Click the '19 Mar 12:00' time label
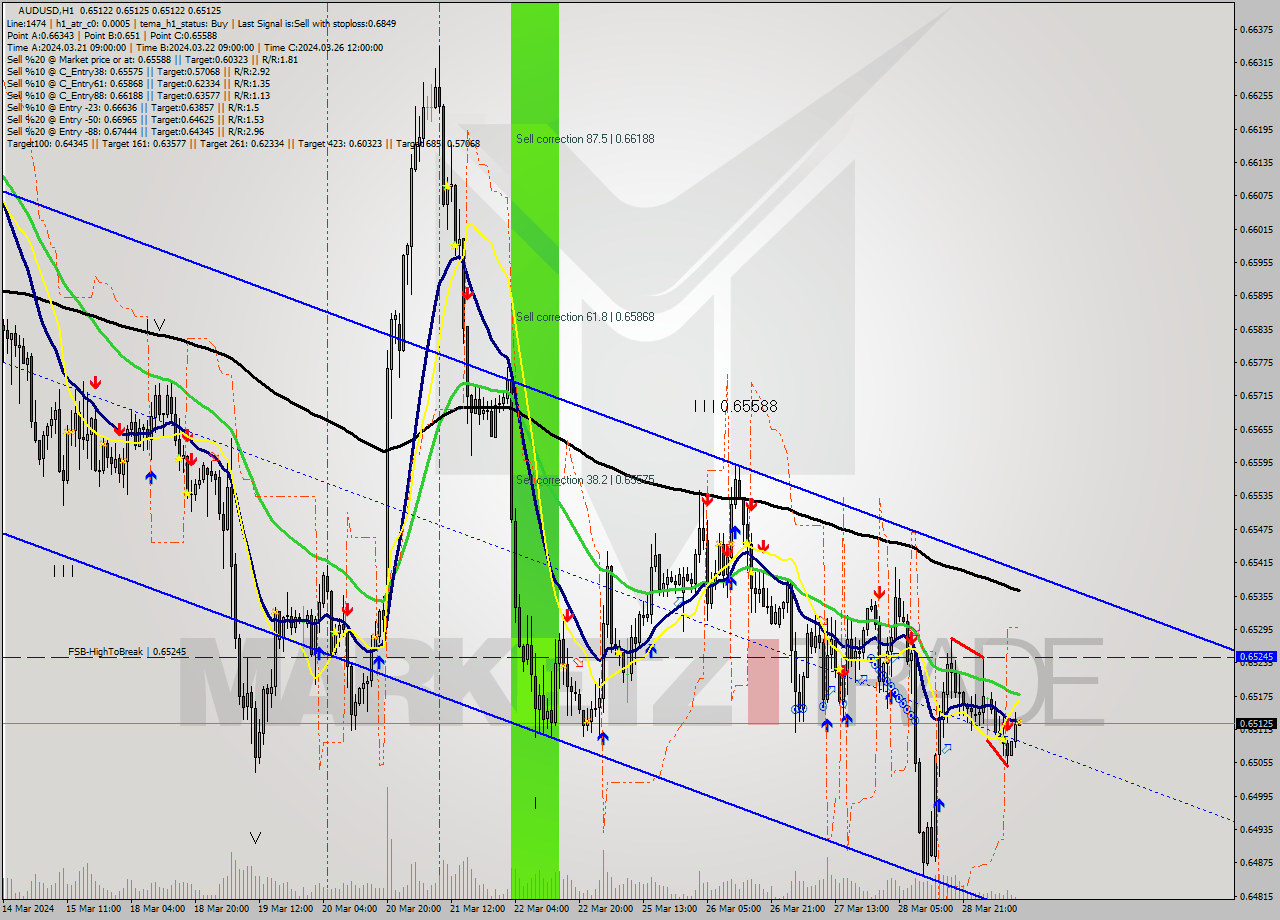The height and width of the screenshot is (920, 1280). click(x=285, y=908)
